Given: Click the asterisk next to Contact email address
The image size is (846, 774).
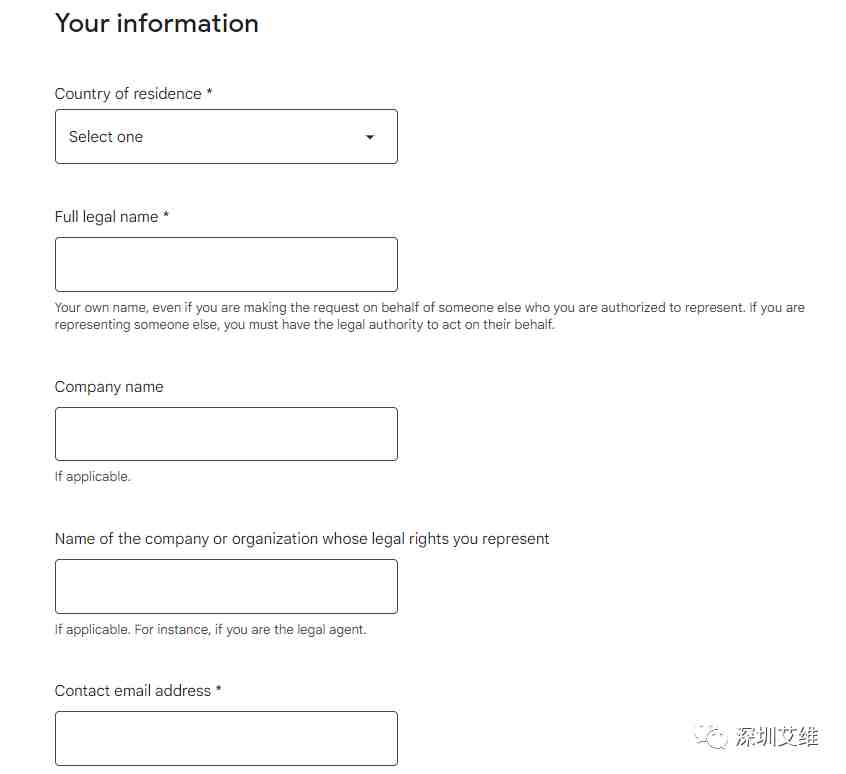Looking at the screenshot, I should click(219, 689).
